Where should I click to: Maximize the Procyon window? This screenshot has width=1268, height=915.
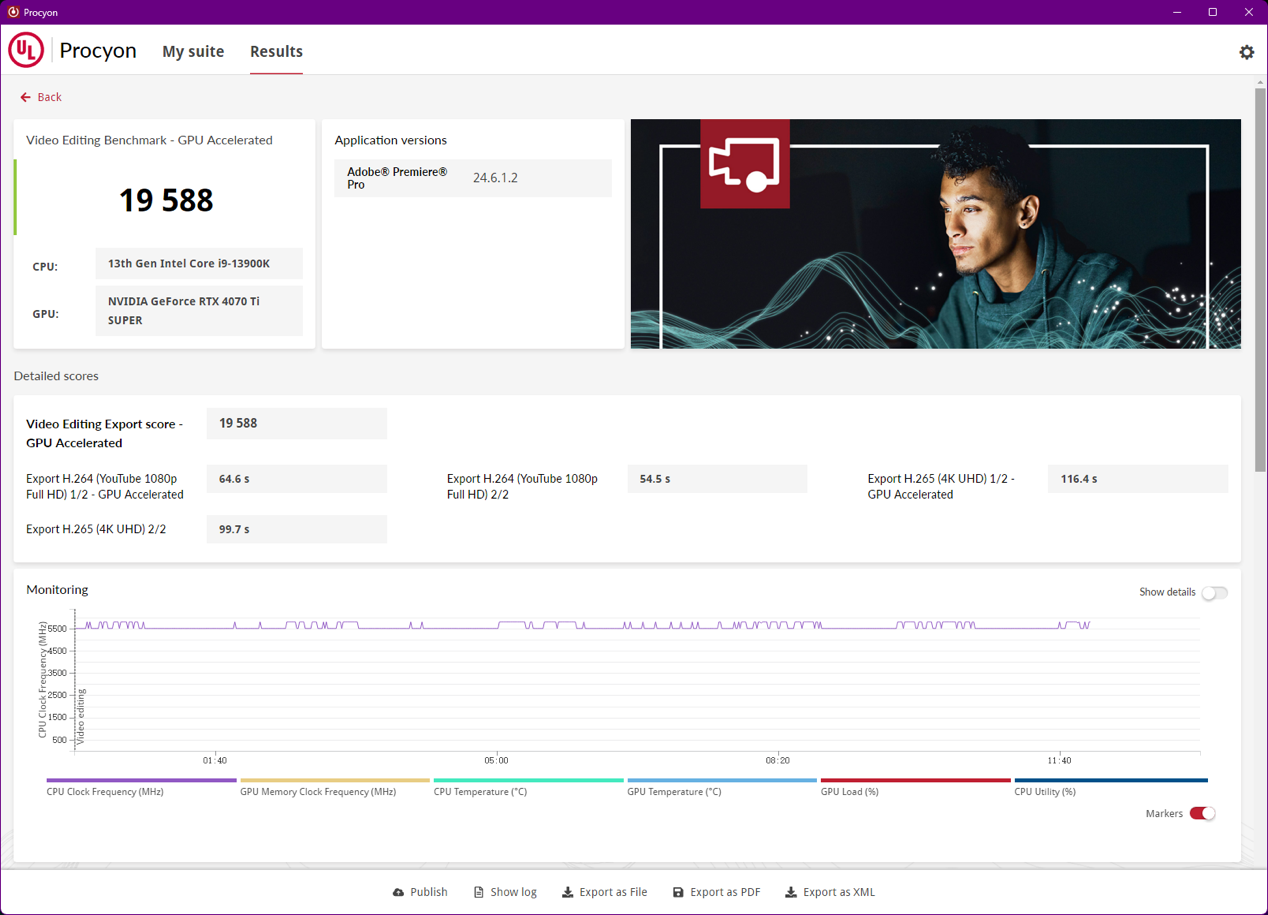[1212, 12]
